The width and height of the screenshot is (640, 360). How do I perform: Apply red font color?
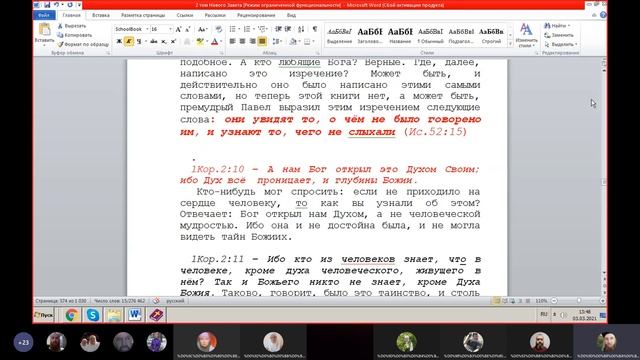click(x=214, y=41)
